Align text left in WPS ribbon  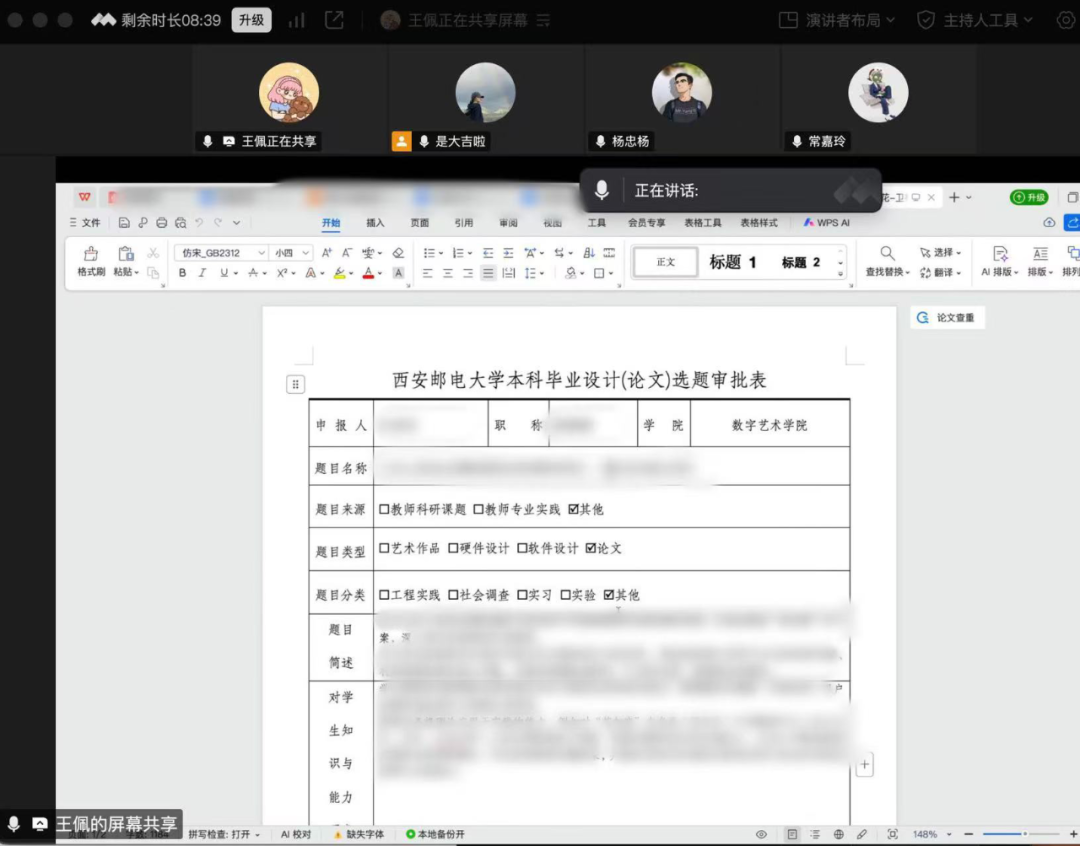[x=428, y=274]
